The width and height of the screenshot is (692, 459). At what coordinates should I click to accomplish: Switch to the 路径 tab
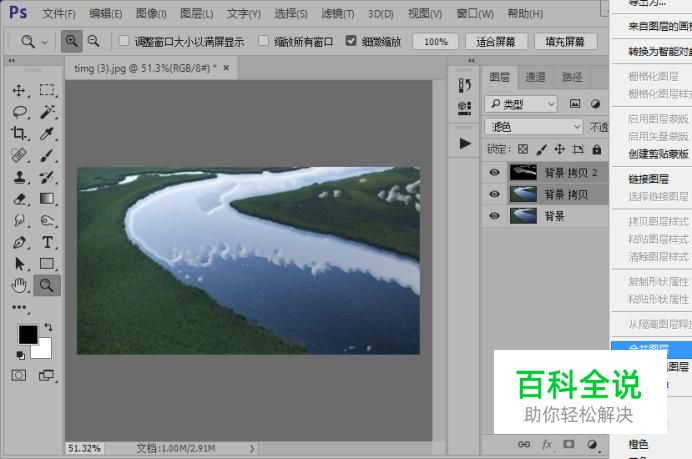tap(572, 77)
